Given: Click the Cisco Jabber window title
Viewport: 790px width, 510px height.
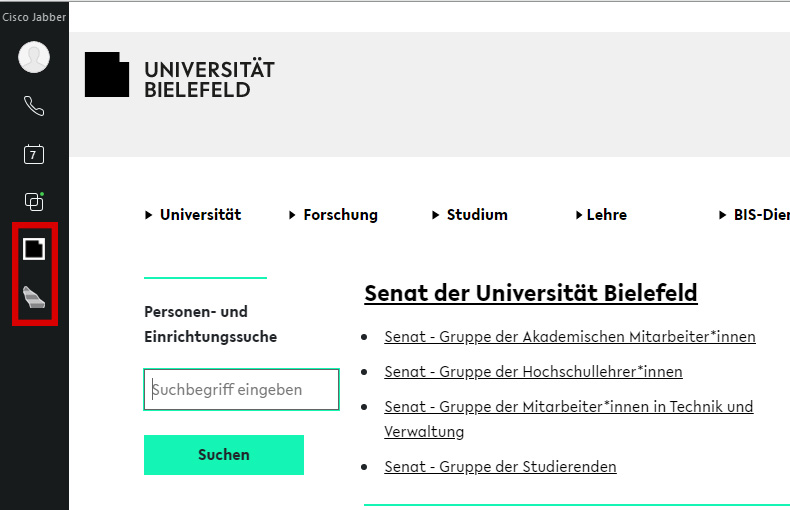Looking at the screenshot, I should click(34, 17).
